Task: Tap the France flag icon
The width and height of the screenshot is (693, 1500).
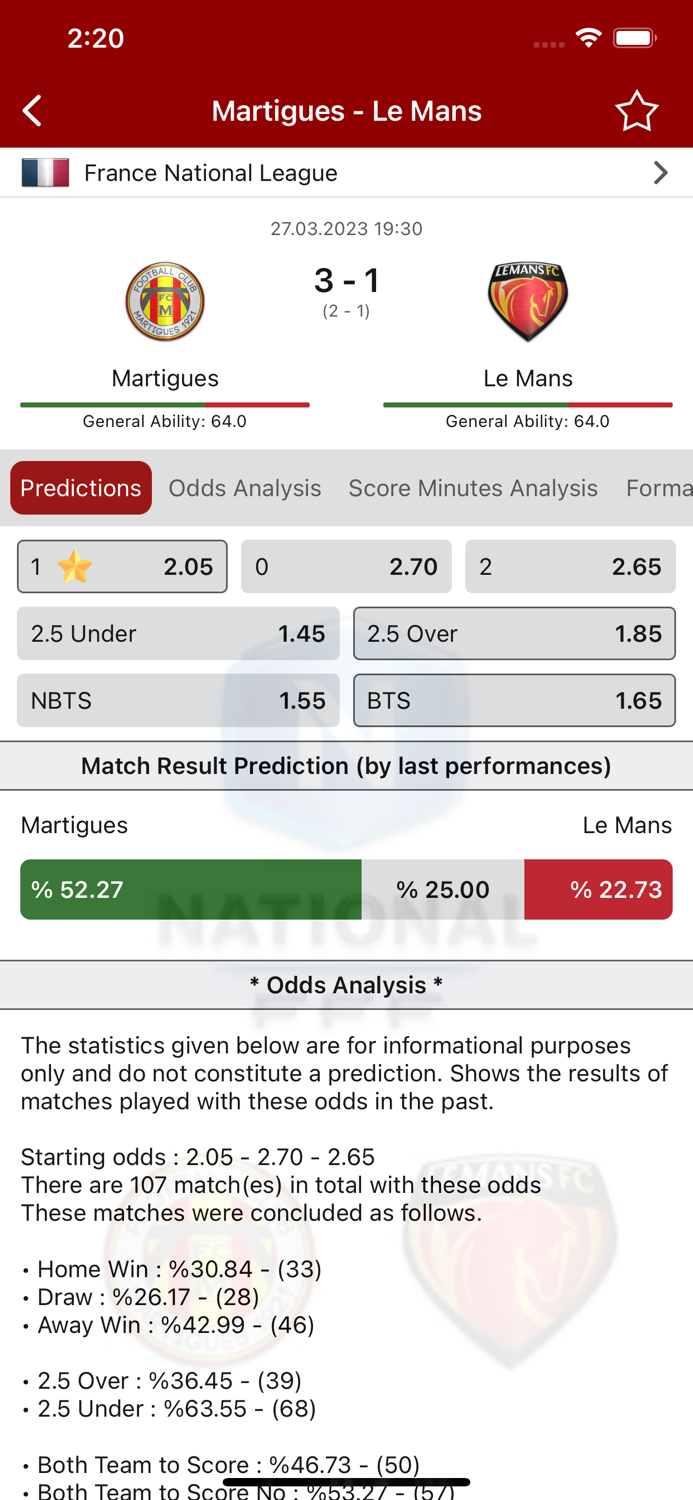Action: pyautogui.click(x=45, y=173)
